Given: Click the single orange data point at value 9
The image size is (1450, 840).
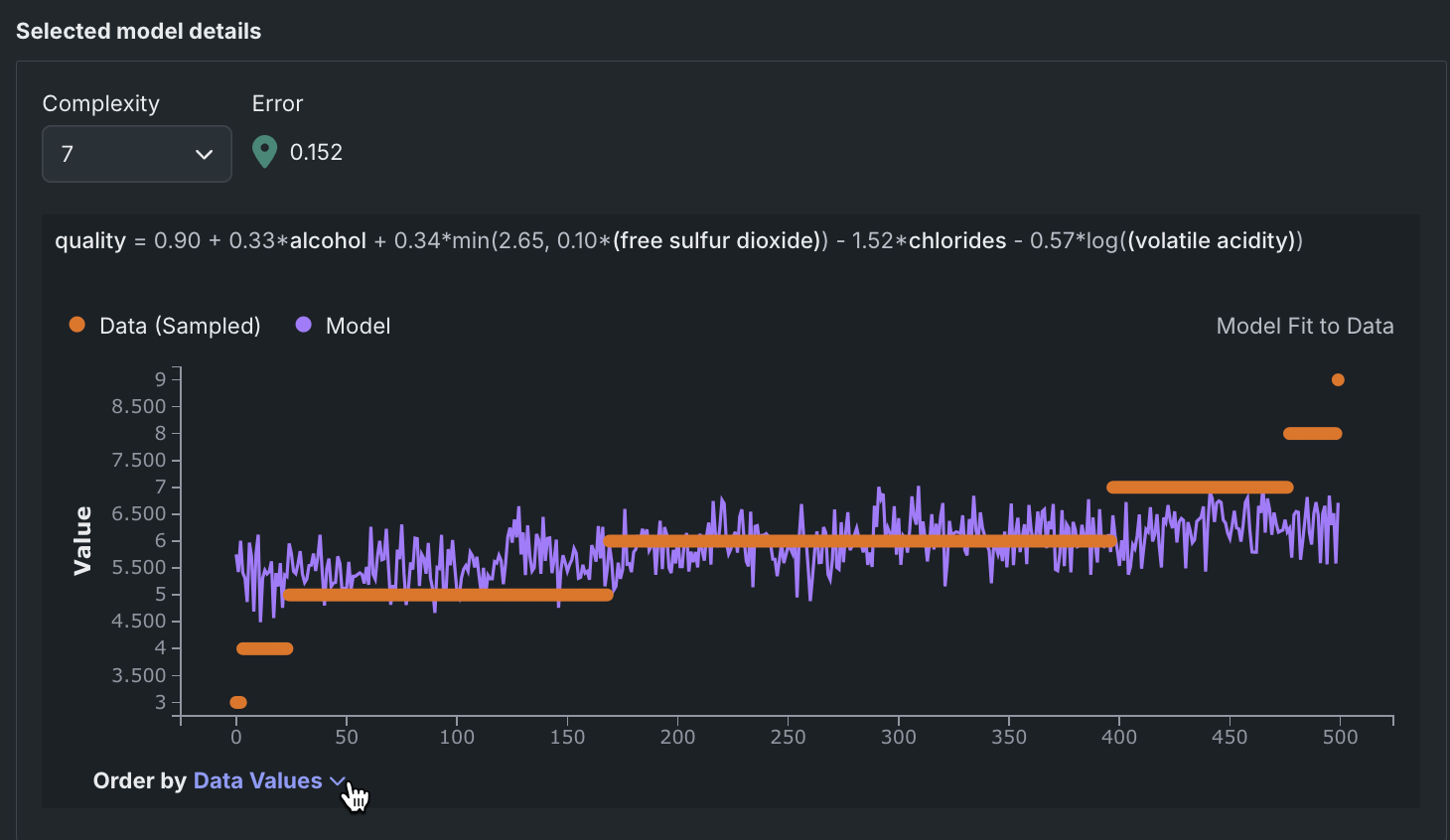Looking at the screenshot, I should point(1338,380).
